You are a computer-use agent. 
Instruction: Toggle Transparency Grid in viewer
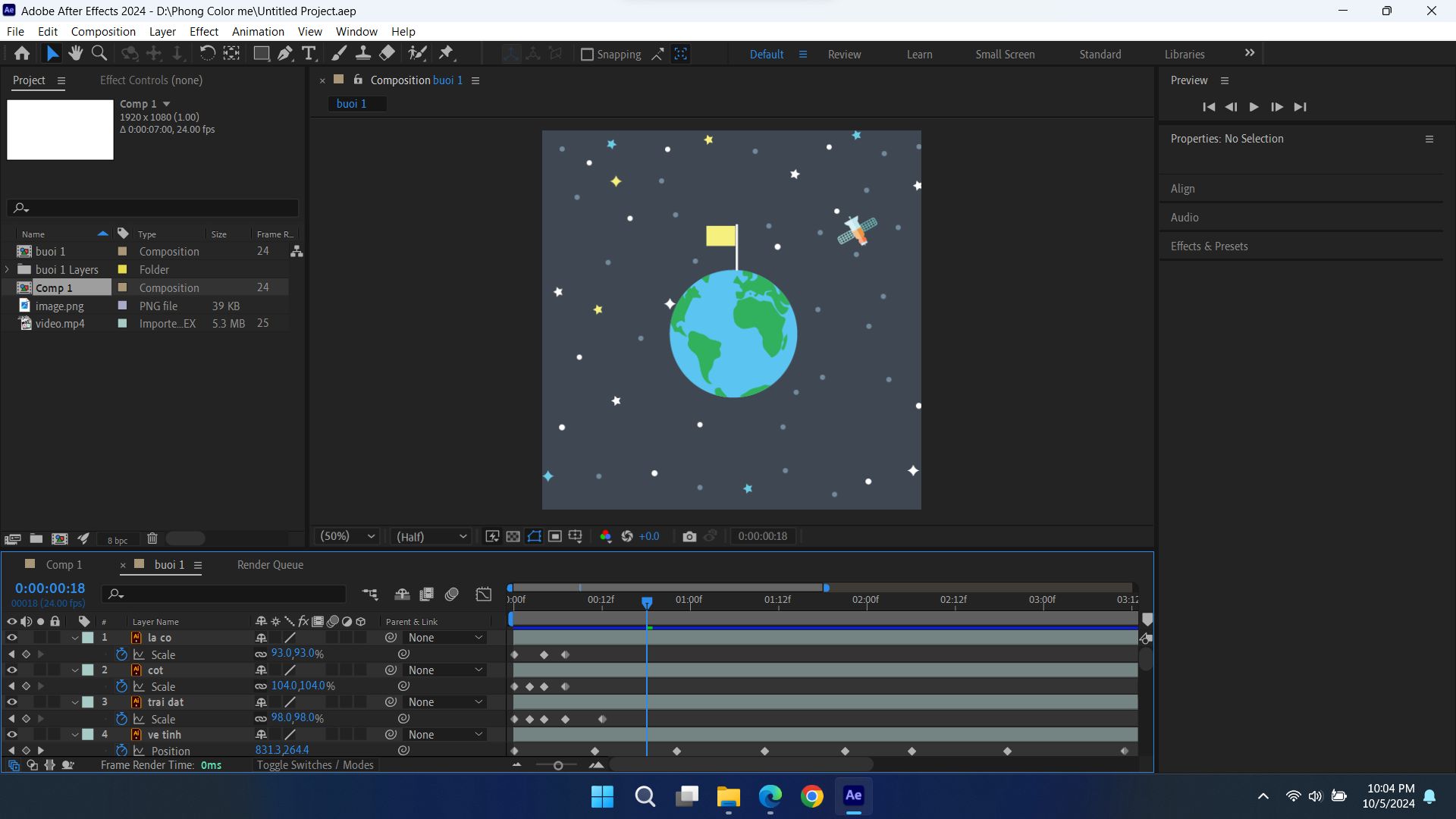[x=513, y=536]
